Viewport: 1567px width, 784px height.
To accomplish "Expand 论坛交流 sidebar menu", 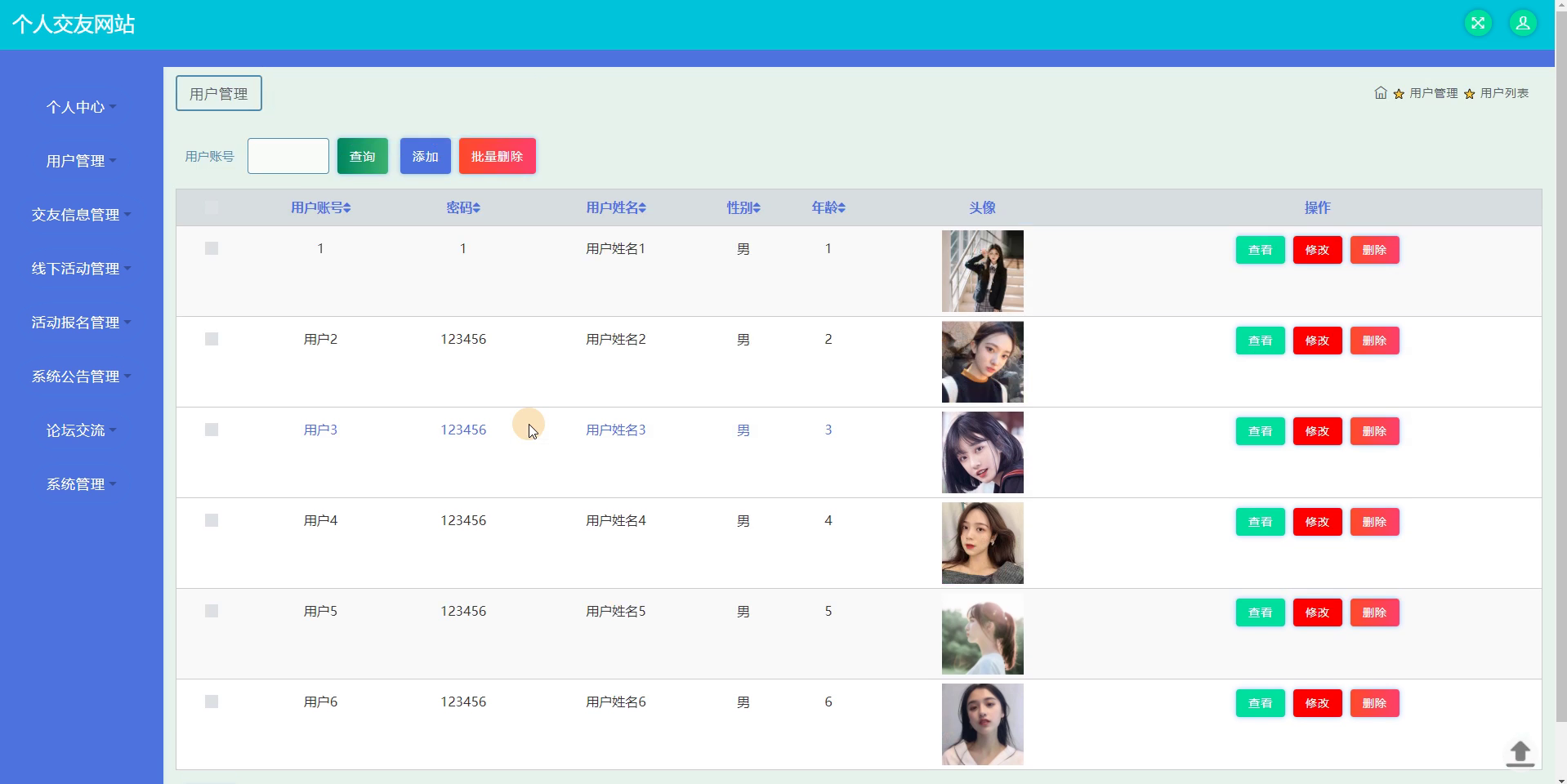I will (81, 430).
